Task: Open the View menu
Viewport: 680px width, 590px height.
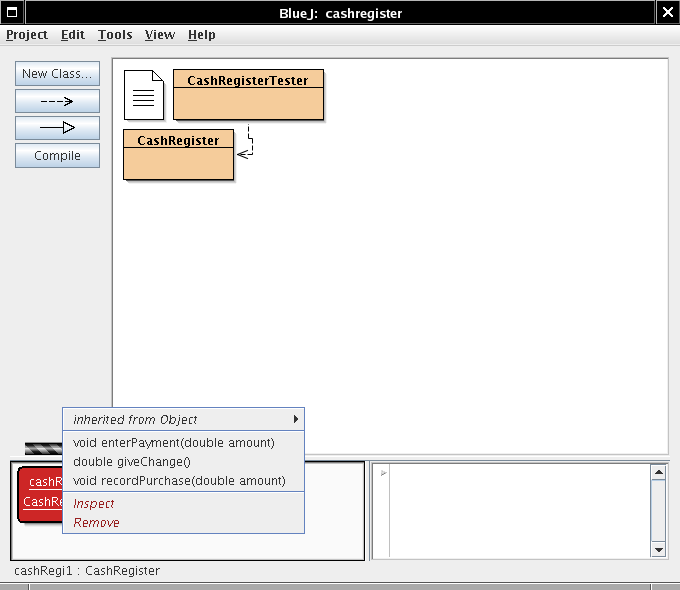Action: click(x=160, y=35)
